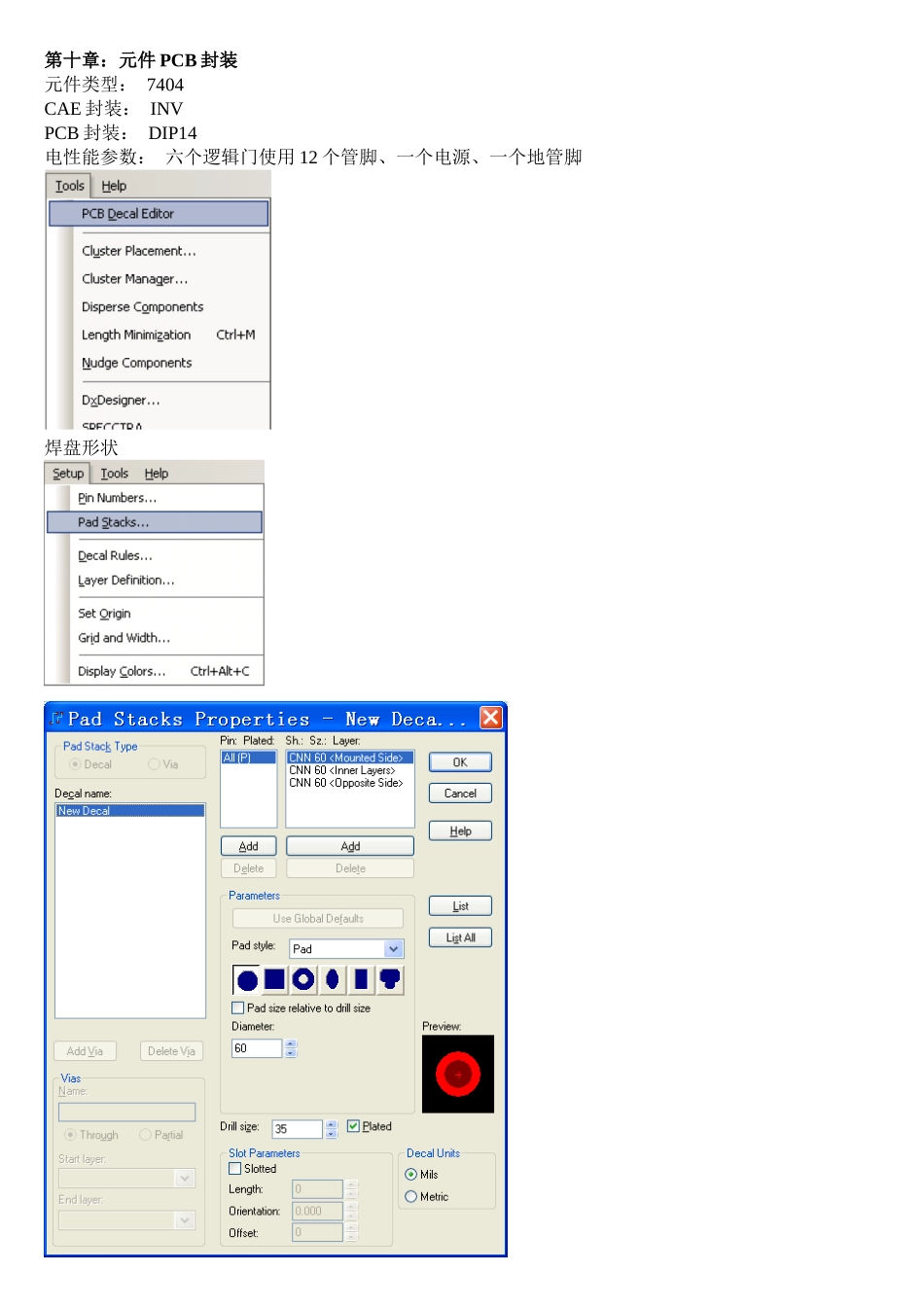Open the Start layer dropdown
Viewport: 924px width, 1307px height.
[185, 1179]
